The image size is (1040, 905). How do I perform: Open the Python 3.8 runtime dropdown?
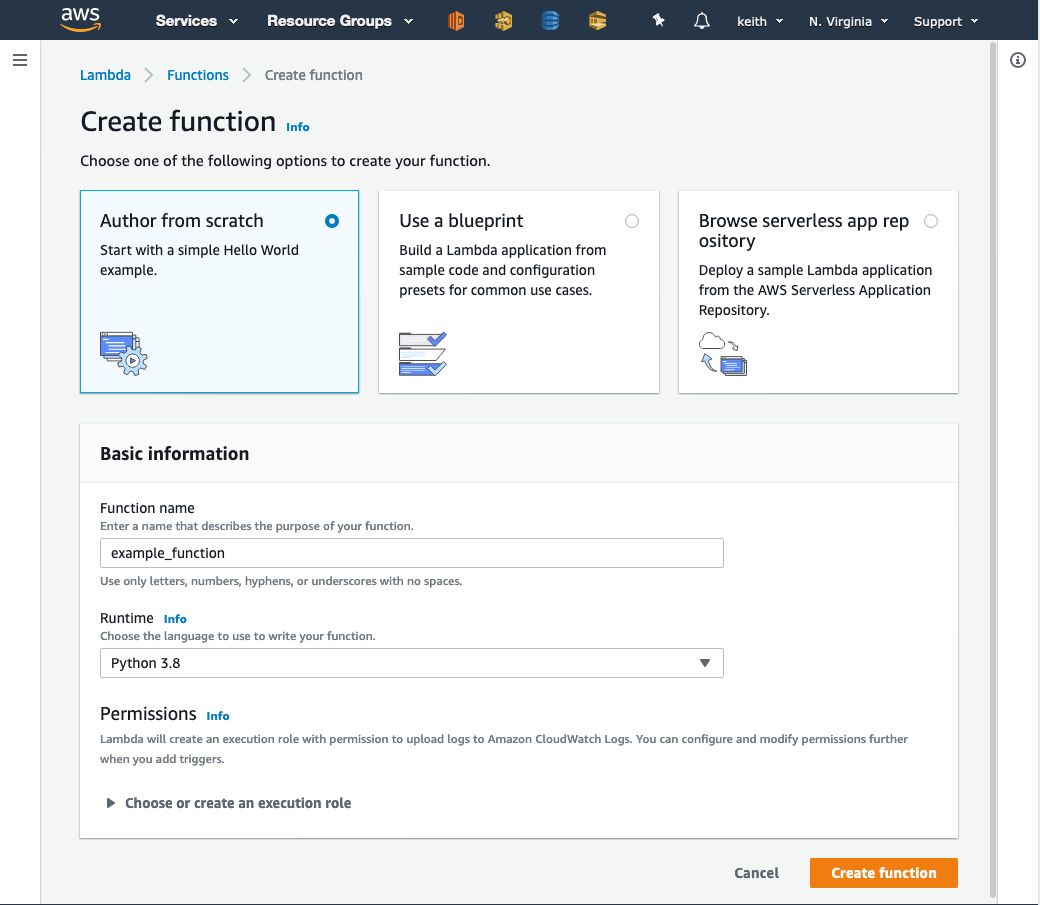[411, 663]
